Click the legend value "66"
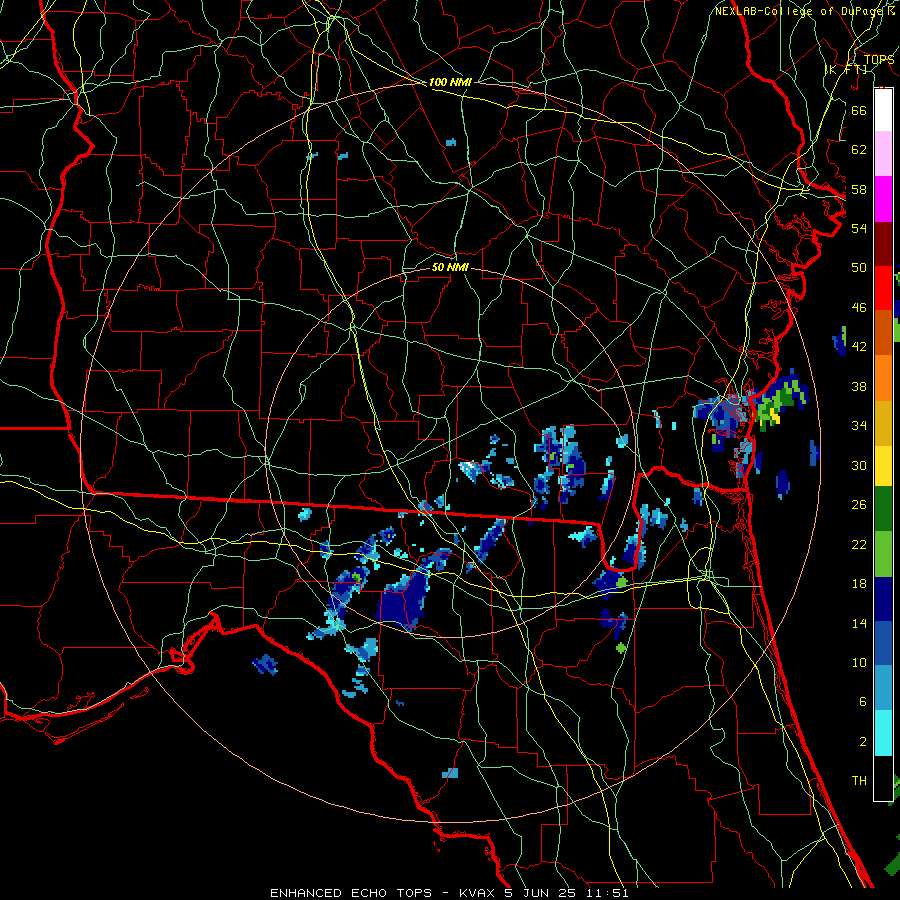Image resolution: width=900 pixels, height=900 pixels. click(x=859, y=110)
